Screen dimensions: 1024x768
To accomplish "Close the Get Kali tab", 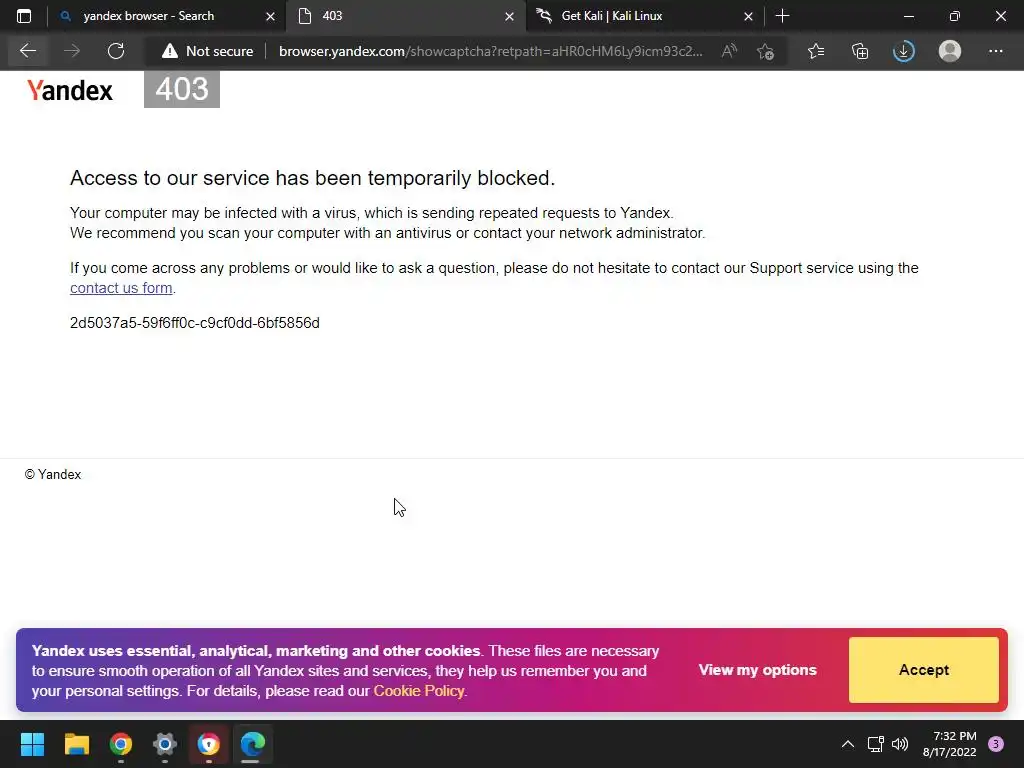I will 748,16.
